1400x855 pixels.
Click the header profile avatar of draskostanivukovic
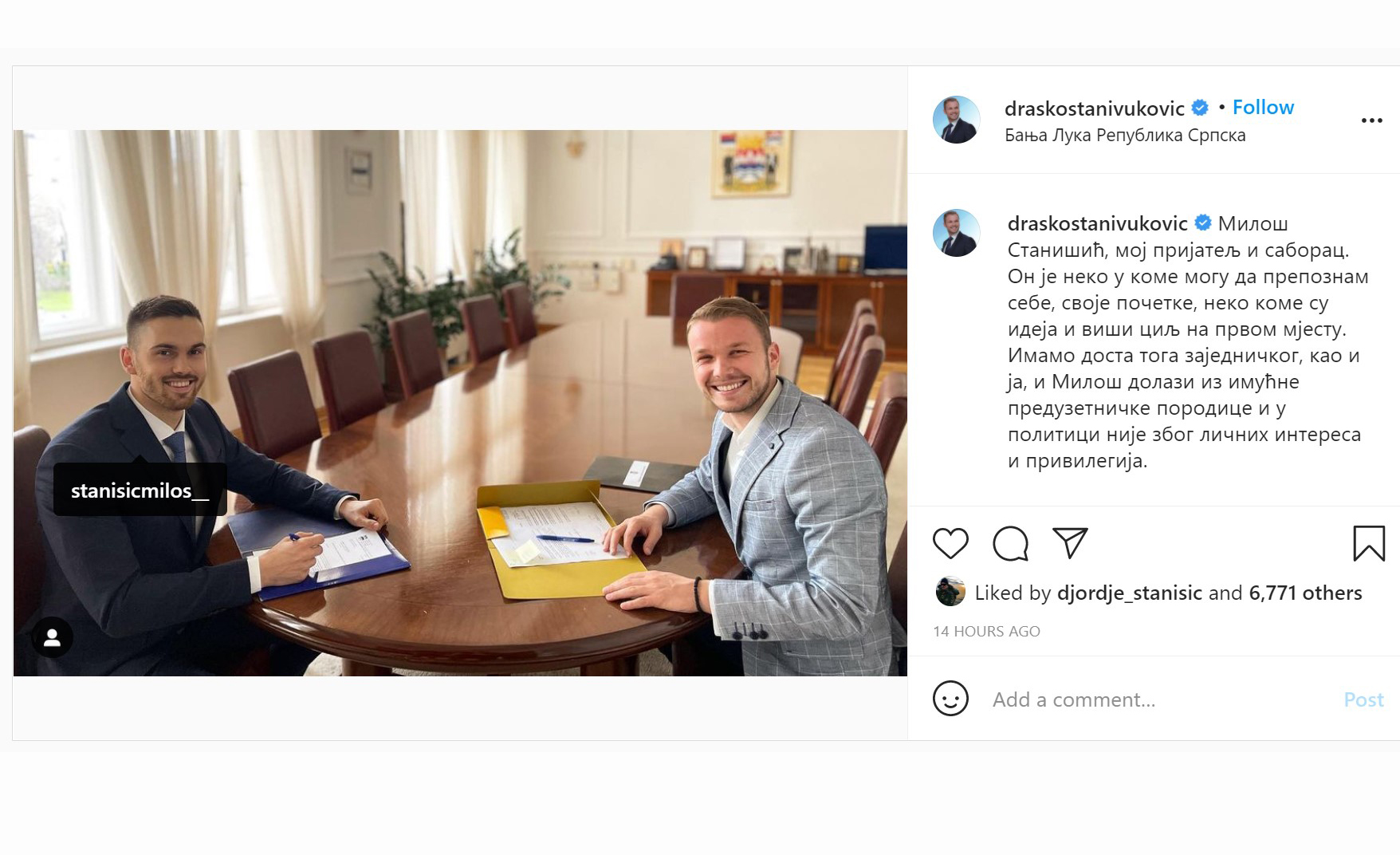coord(956,120)
